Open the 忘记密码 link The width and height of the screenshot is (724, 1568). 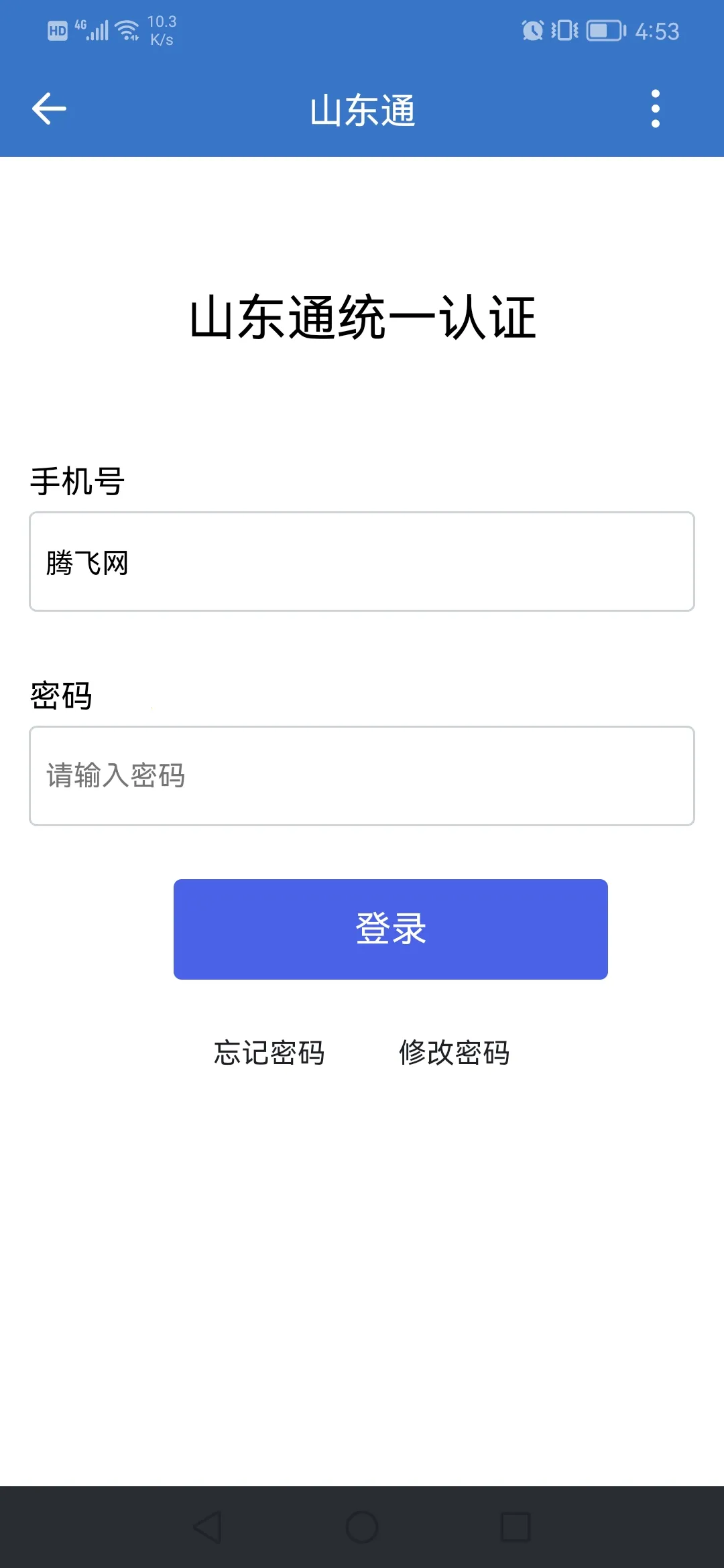point(269,1053)
